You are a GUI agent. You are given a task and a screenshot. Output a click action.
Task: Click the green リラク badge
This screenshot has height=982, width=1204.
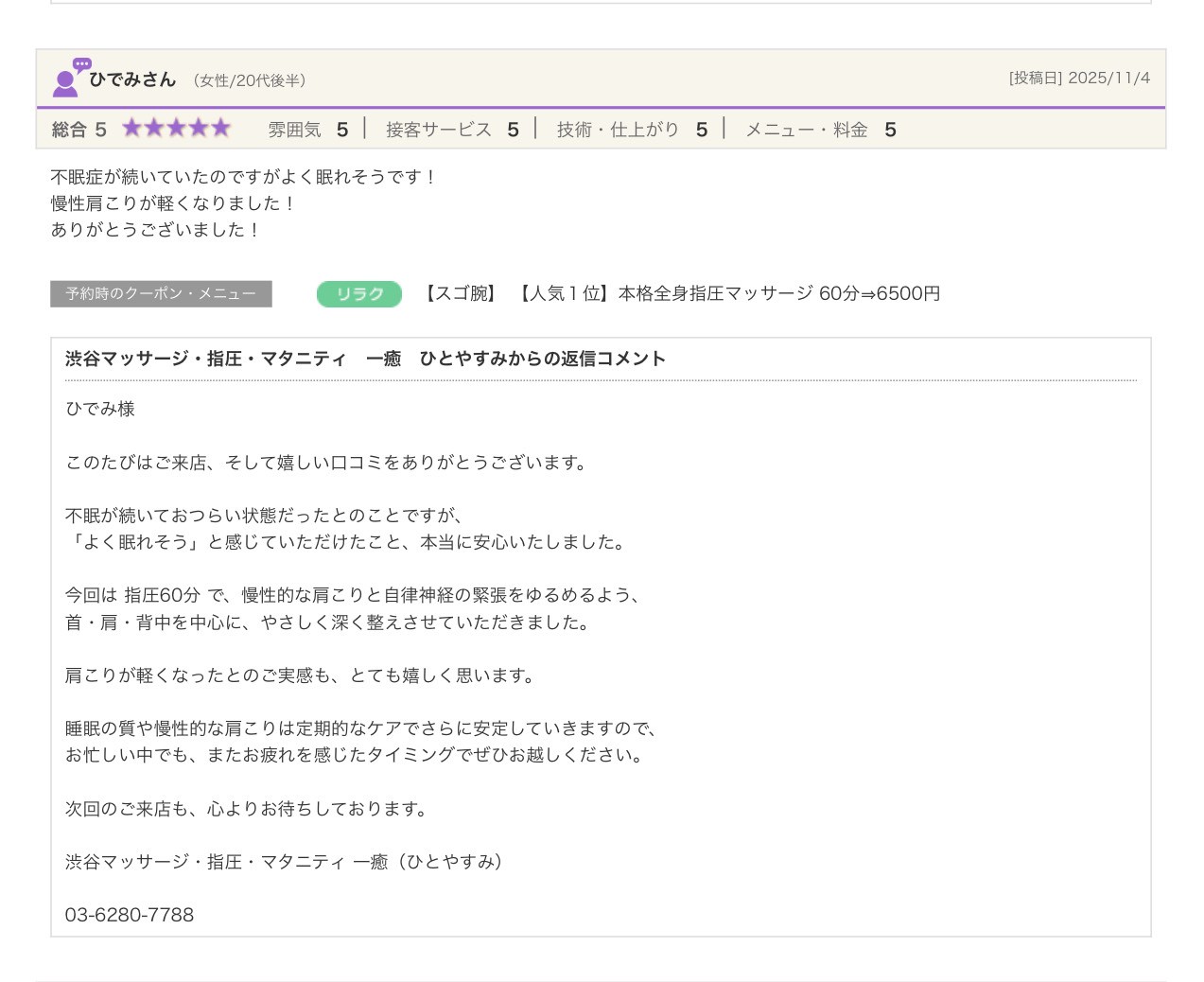tap(358, 294)
